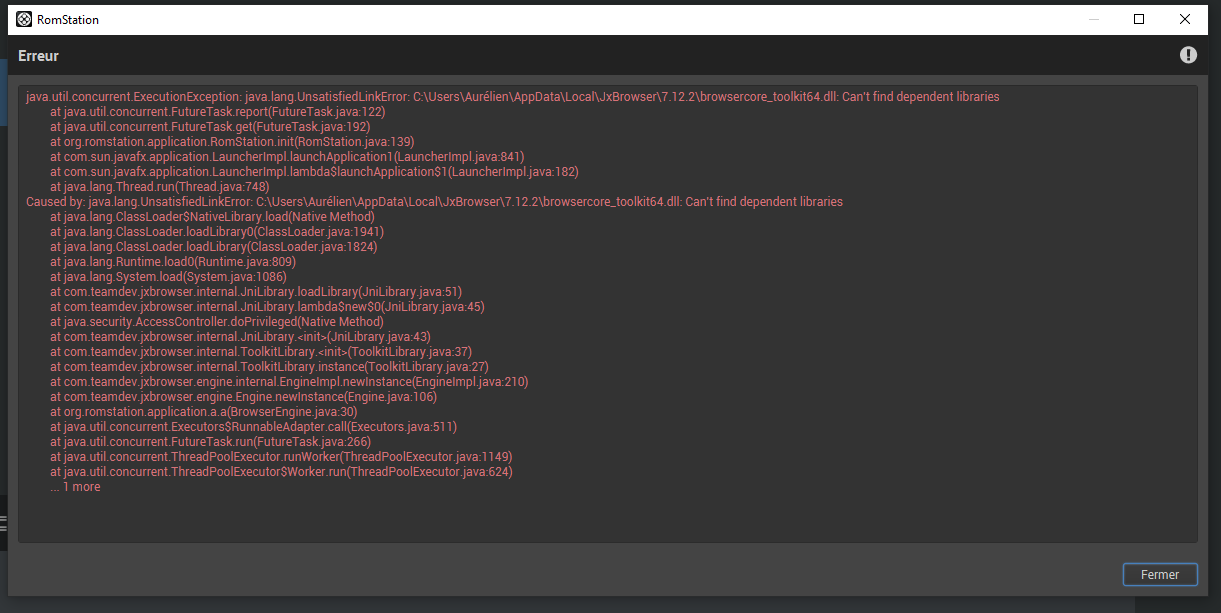Image resolution: width=1221 pixels, height=613 pixels.
Task: Click the System.load(System.java:1086) line
Action: pyautogui.click(x=168, y=277)
